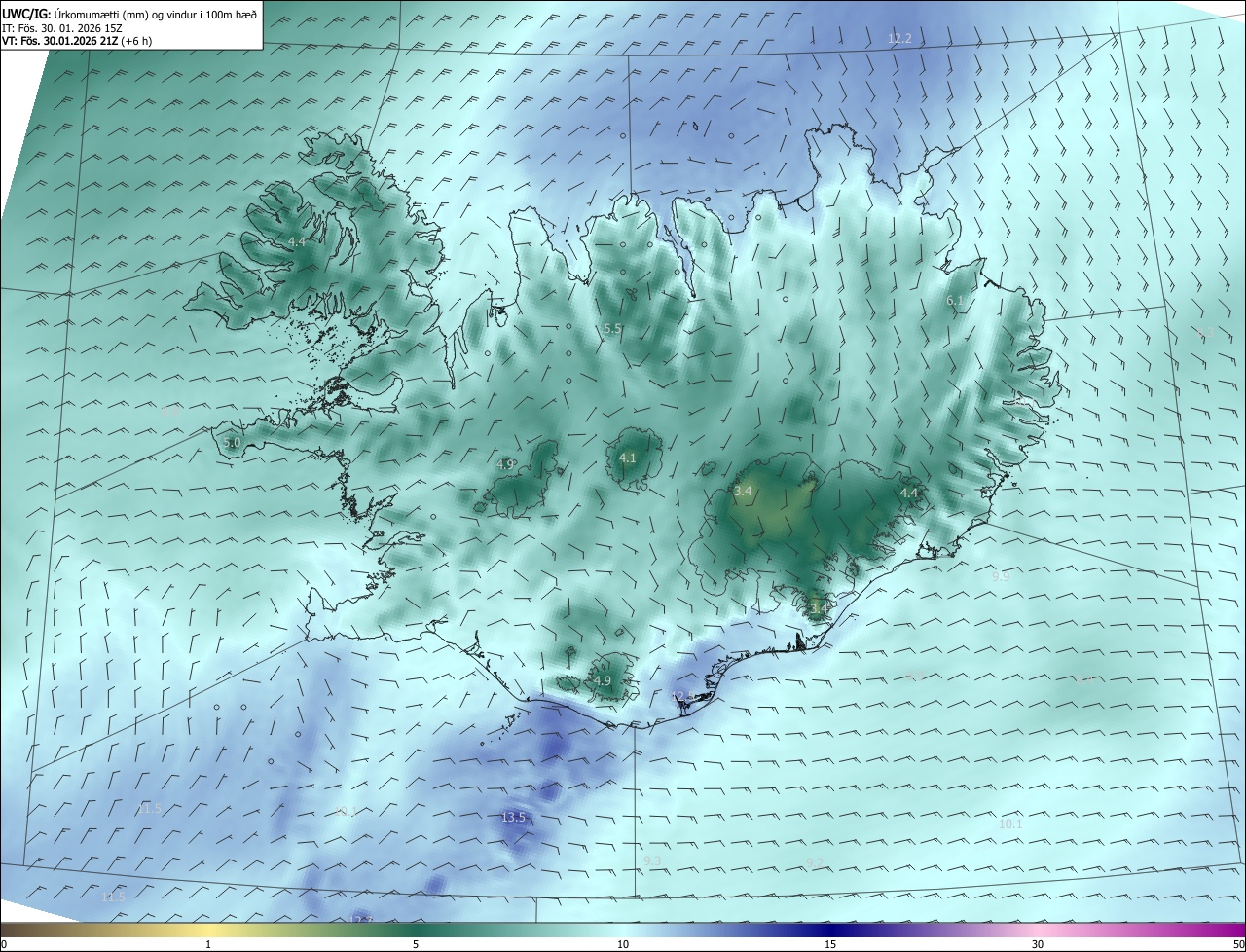This screenshot has width=1246, height=952.
Task: Click the 4.9 value on Mýrdalsjökull glacier
Action: [603, 681]
